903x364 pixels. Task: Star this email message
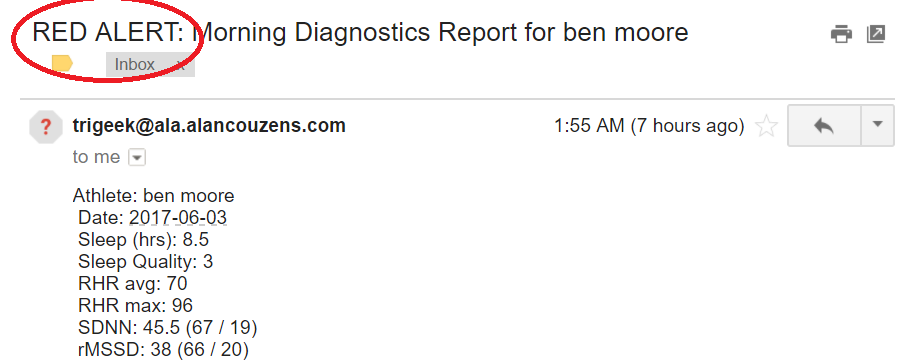[x=766, y=126]
